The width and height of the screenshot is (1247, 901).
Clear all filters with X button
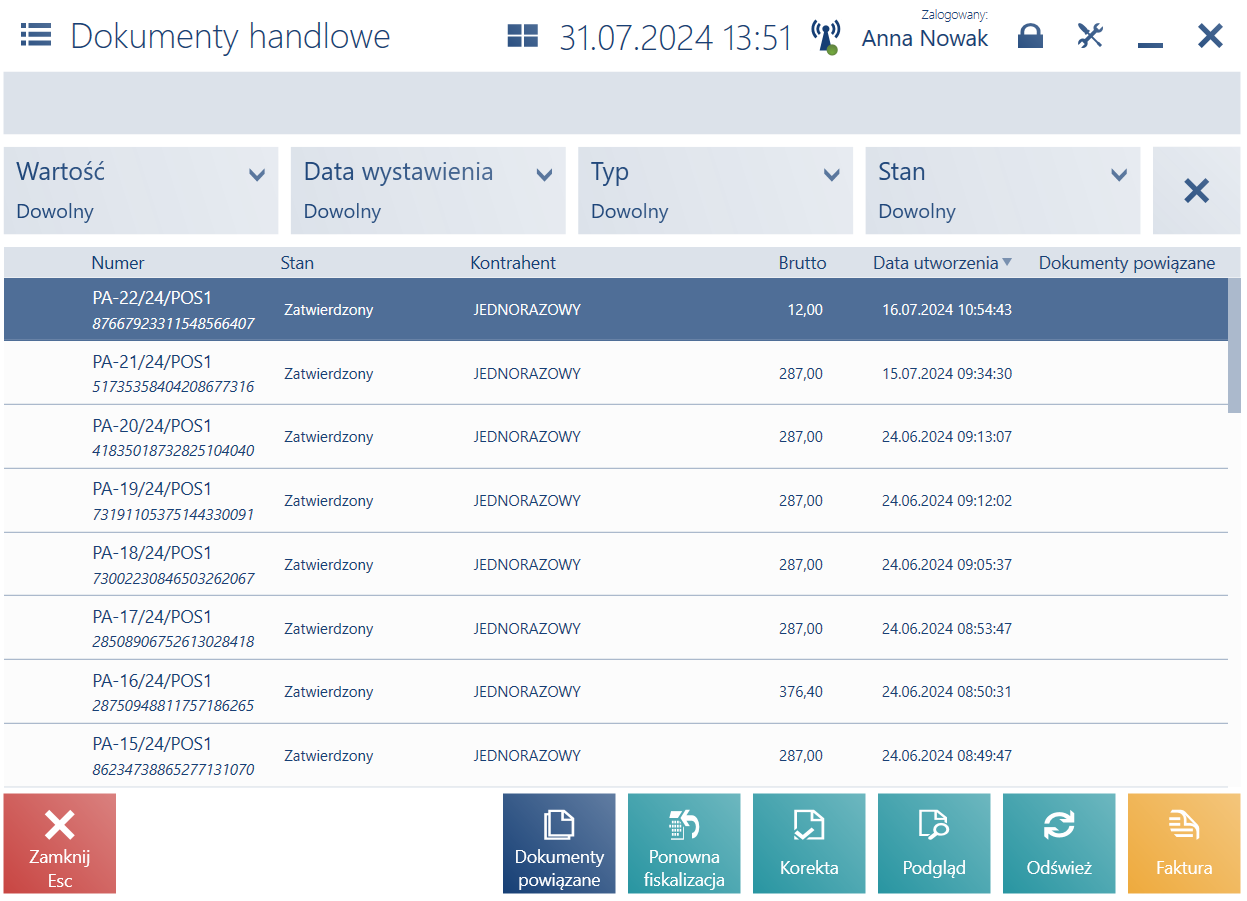(x=1196, y=190)
